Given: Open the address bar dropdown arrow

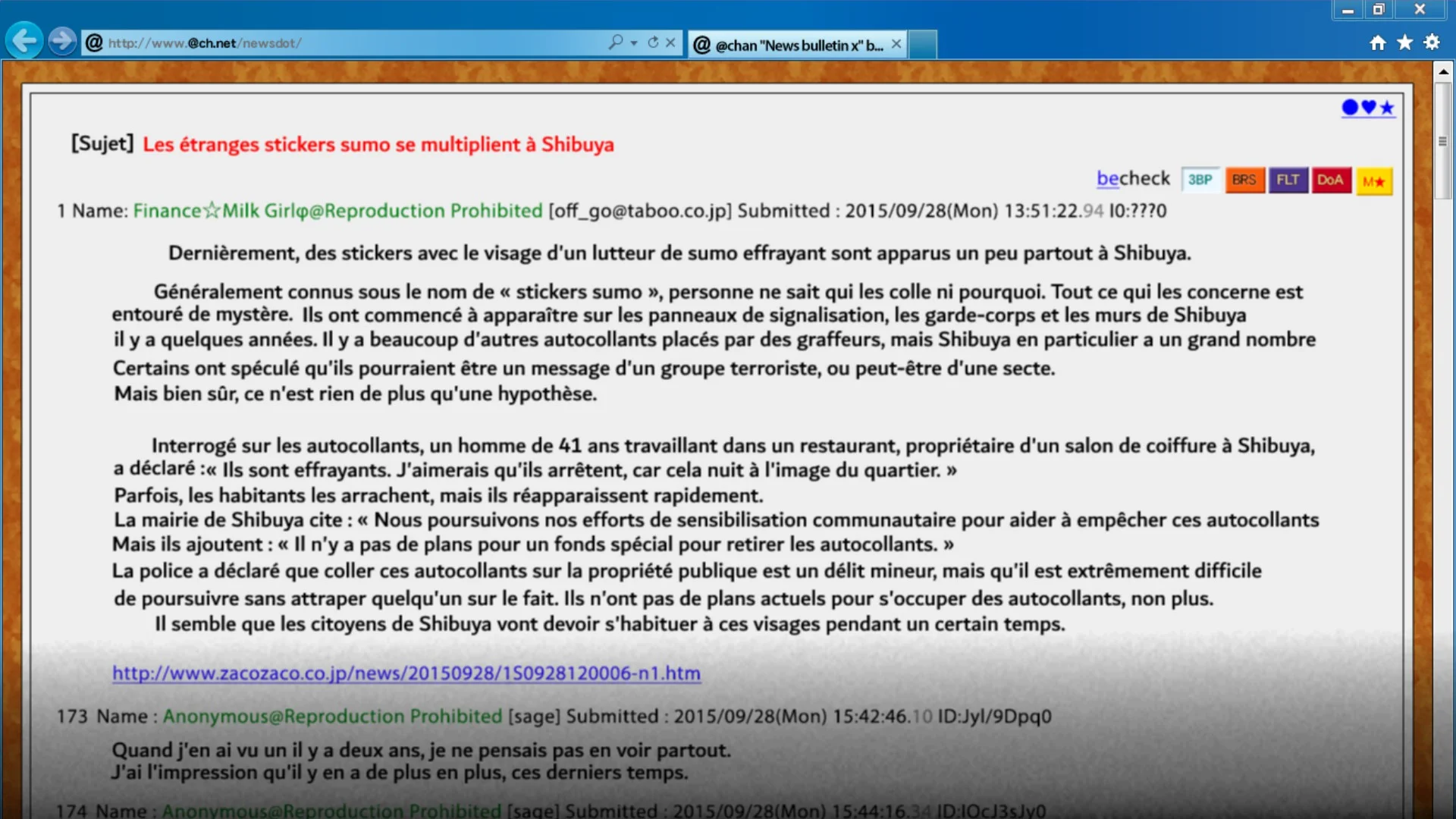Looking at the screenshot, I should (x=634, y=43).
